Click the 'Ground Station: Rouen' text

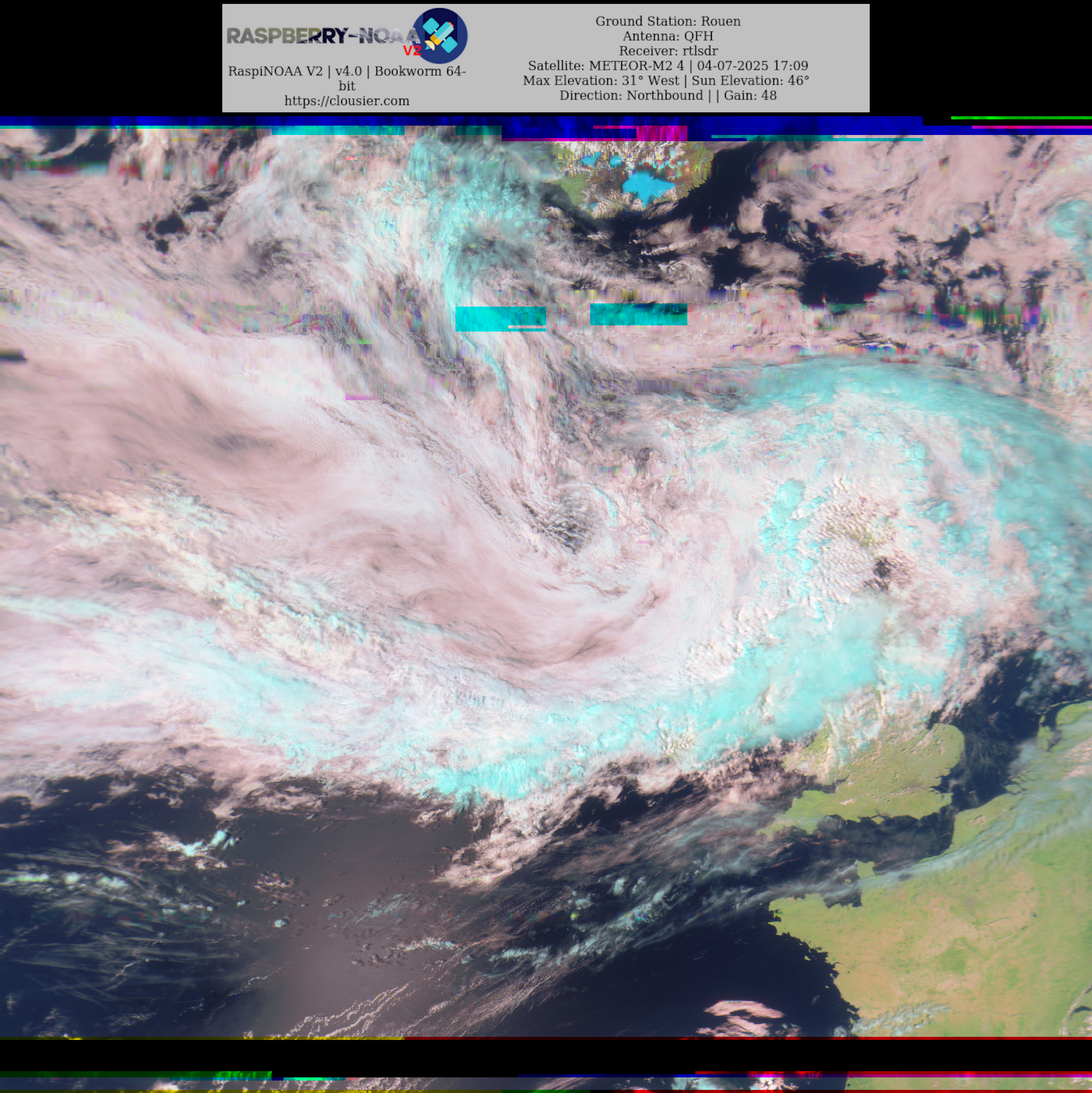pyautogui.click(x=668, y=21)
